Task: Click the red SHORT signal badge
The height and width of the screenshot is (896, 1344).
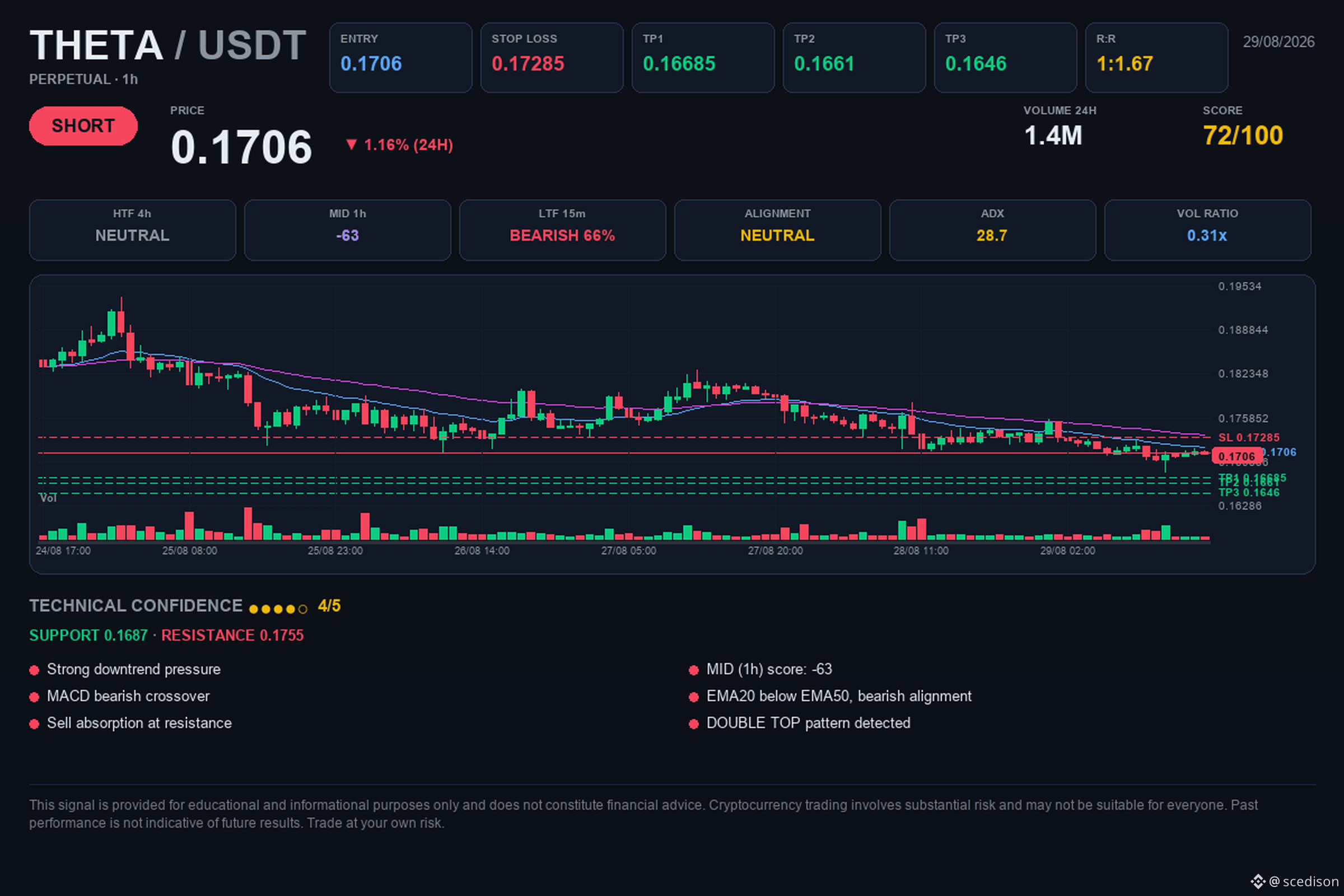Action: pos(83,125)
